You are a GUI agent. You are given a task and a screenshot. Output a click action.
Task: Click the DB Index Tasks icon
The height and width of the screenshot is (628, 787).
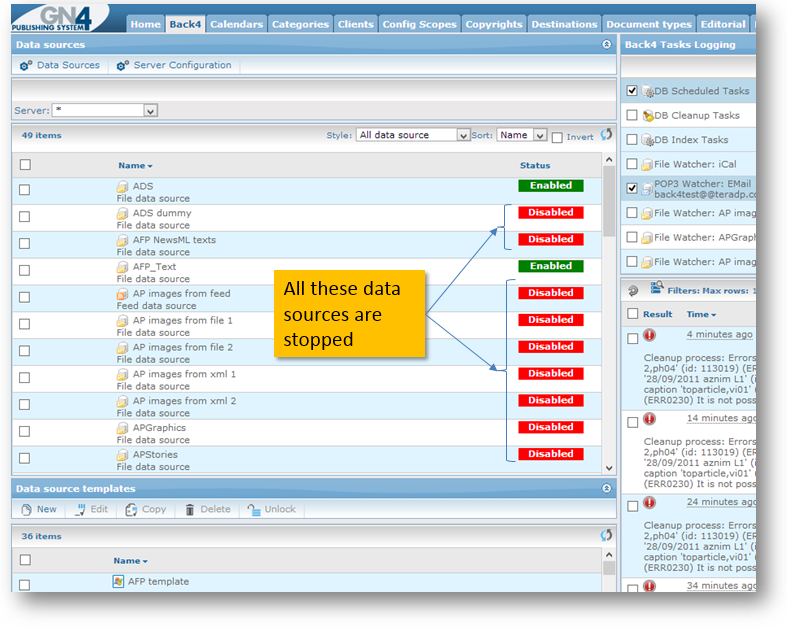coord(647,140)
